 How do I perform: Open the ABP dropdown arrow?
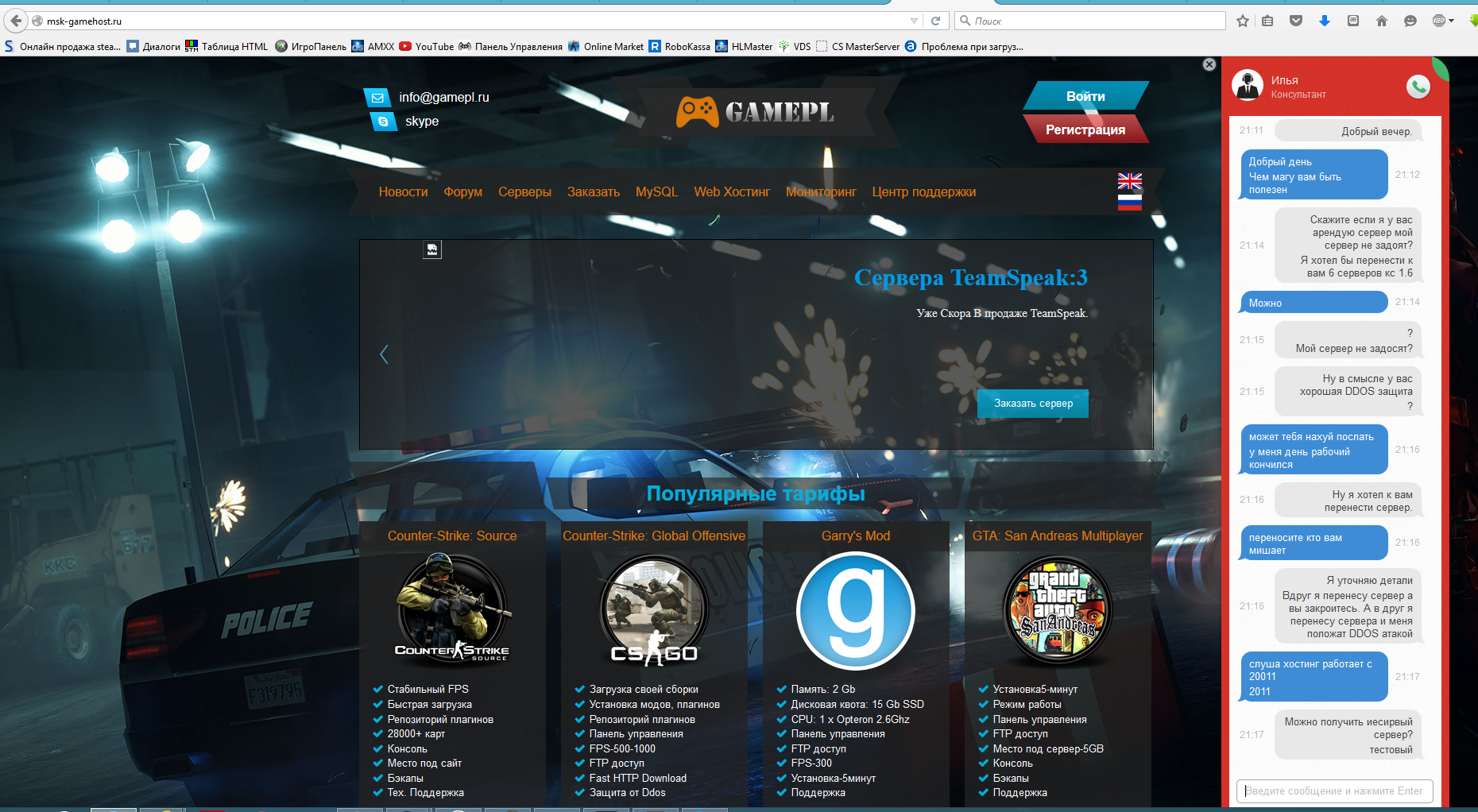point(1452,21)
